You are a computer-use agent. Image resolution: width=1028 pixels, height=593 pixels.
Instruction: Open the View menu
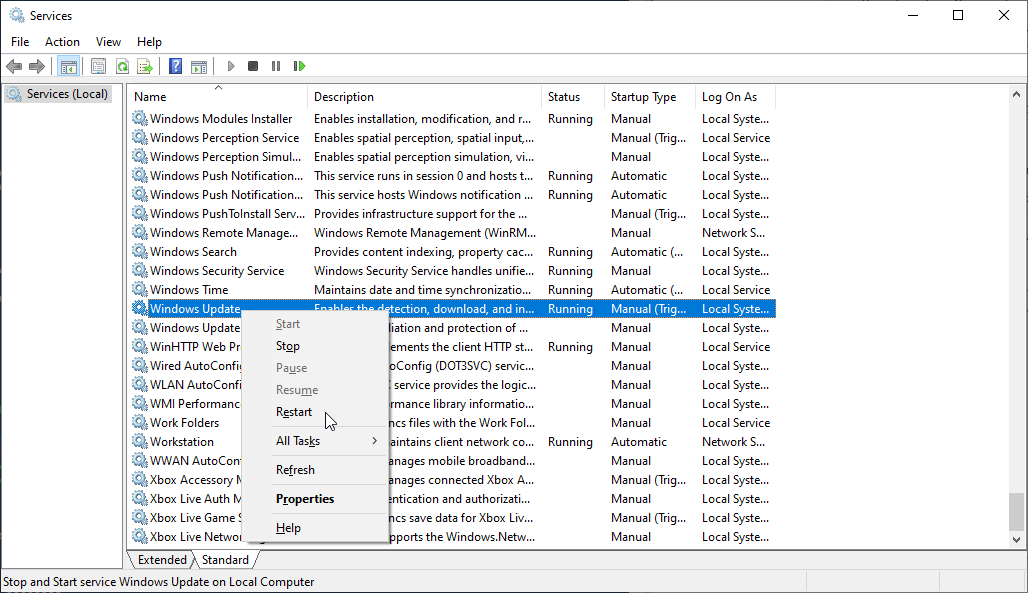pos(108,41)
